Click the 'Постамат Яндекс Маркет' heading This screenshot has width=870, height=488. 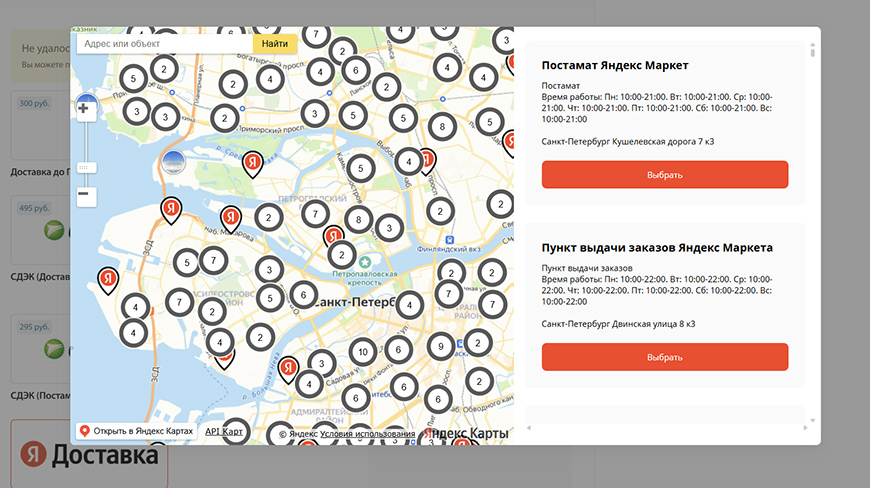pos(615,65)
